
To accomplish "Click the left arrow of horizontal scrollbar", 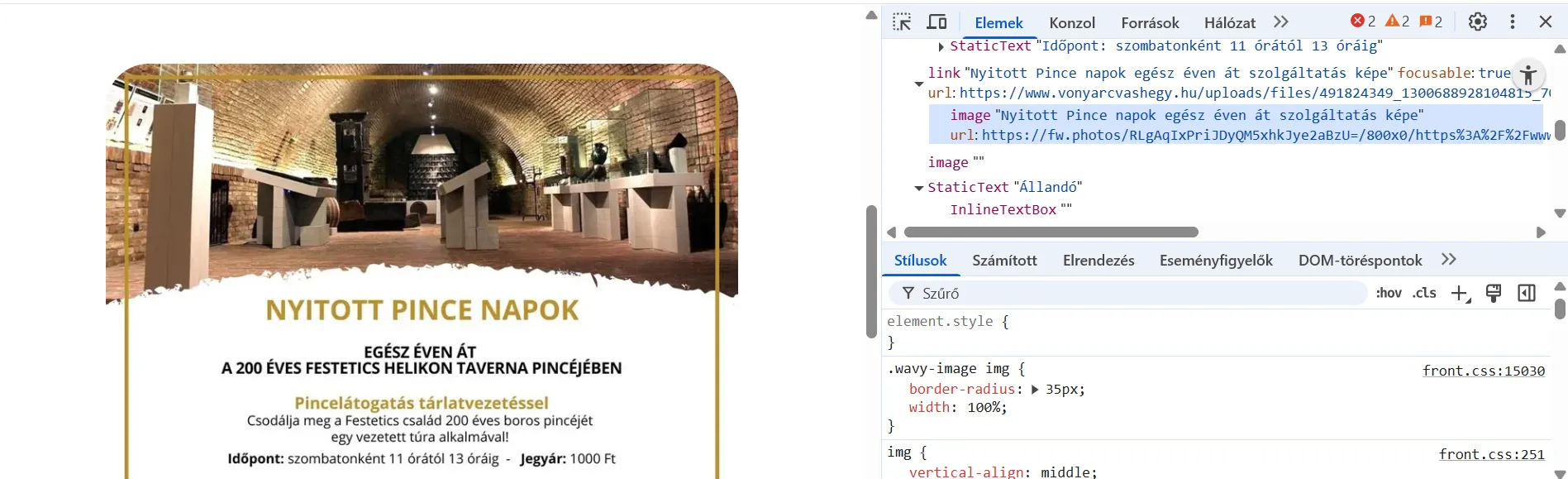I will coord(891,232).
